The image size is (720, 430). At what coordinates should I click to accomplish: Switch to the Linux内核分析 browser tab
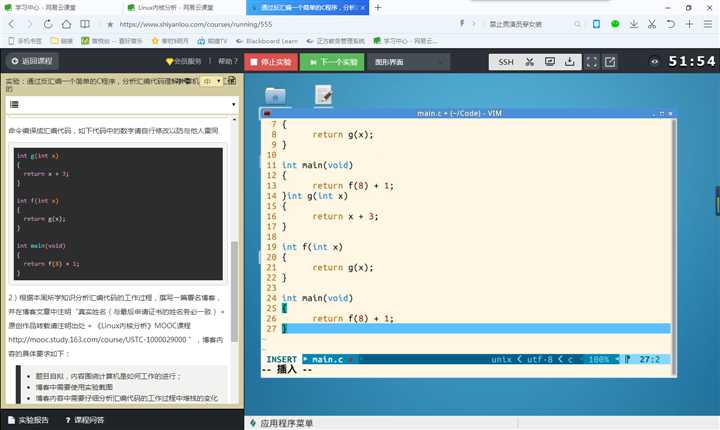(184, 7)
